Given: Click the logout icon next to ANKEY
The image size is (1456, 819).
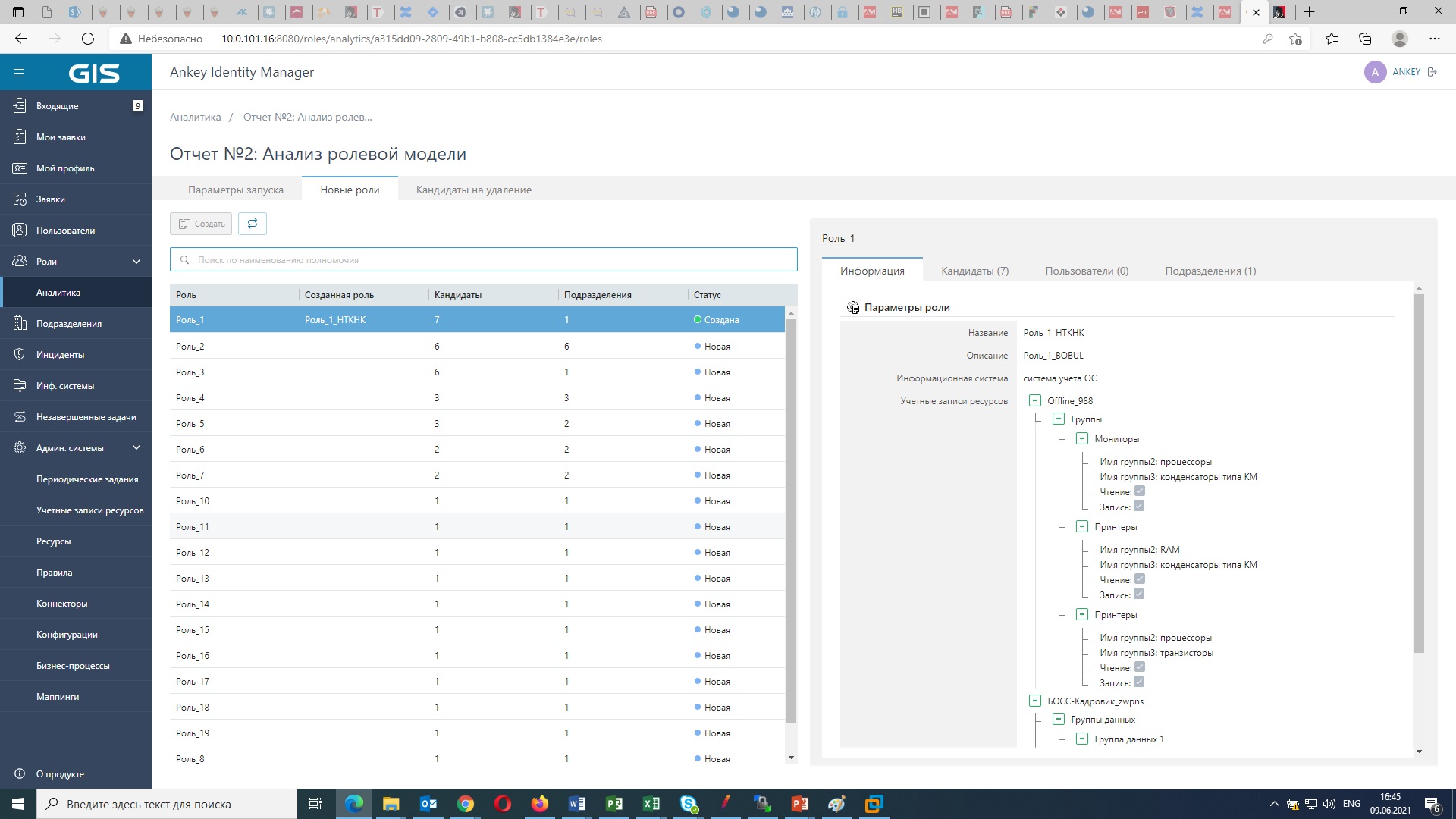Looking at the screenshot, I should click(x=1432, y=72).
